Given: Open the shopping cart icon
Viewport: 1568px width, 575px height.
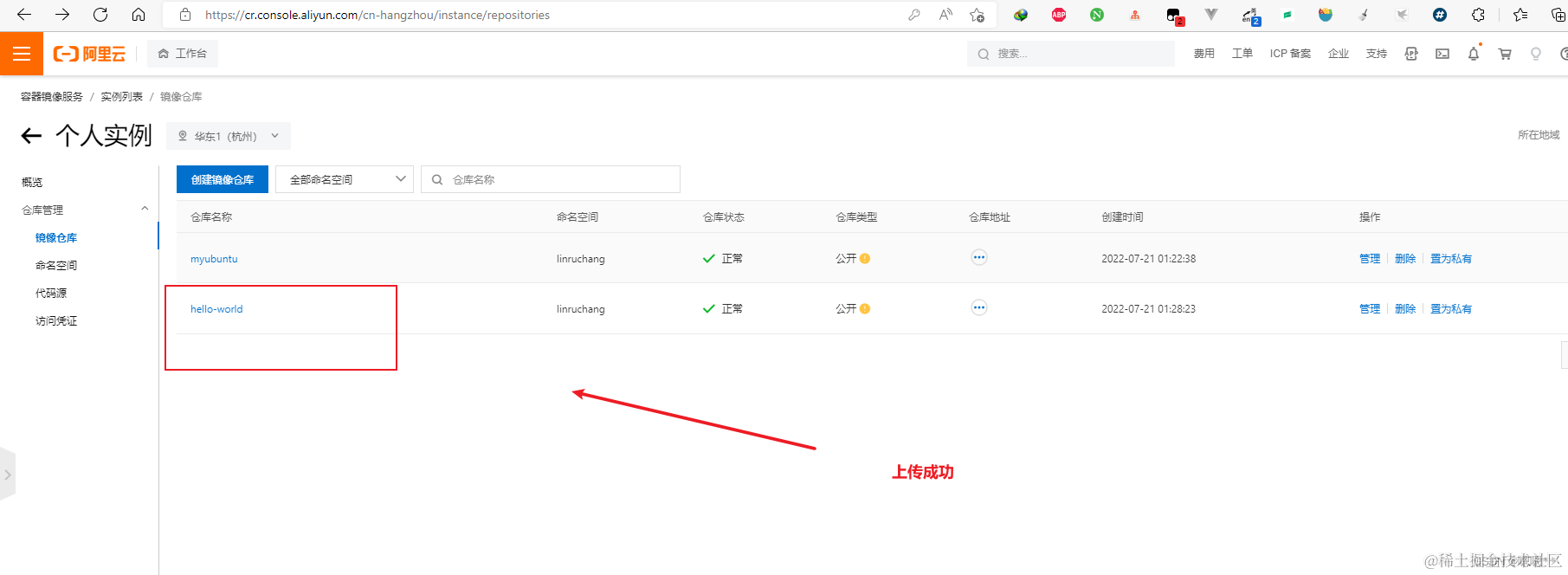Looking at the screenshot, I should coord(1505,54).
